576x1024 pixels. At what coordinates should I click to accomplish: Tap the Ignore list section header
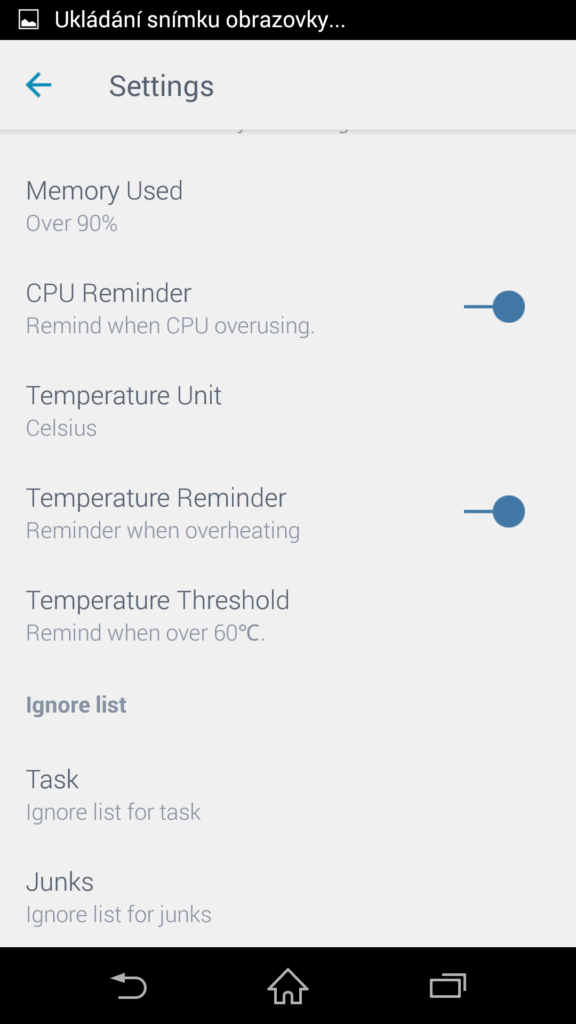[76, 705]
